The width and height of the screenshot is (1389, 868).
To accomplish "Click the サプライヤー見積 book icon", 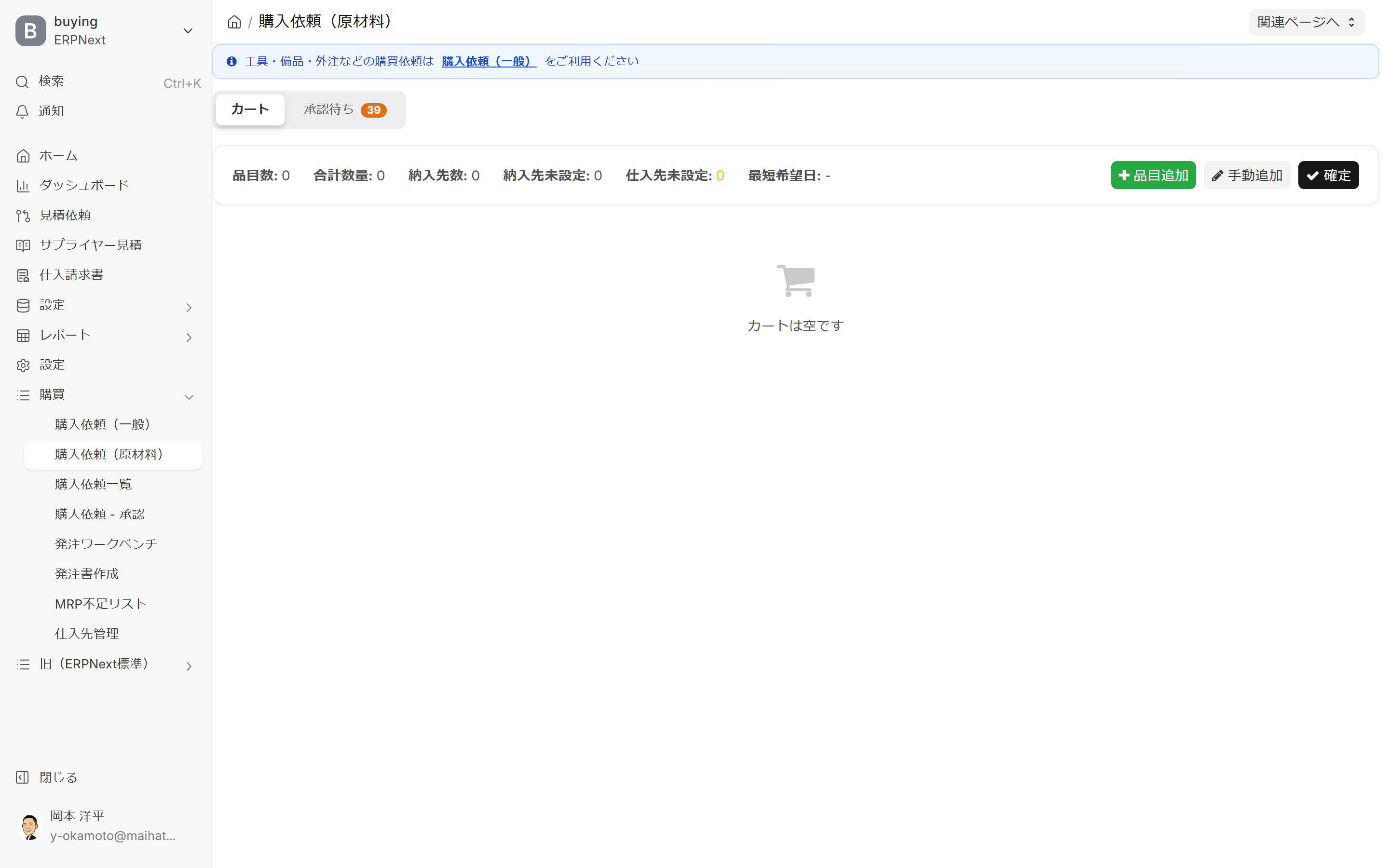I will tap(23, 245).
